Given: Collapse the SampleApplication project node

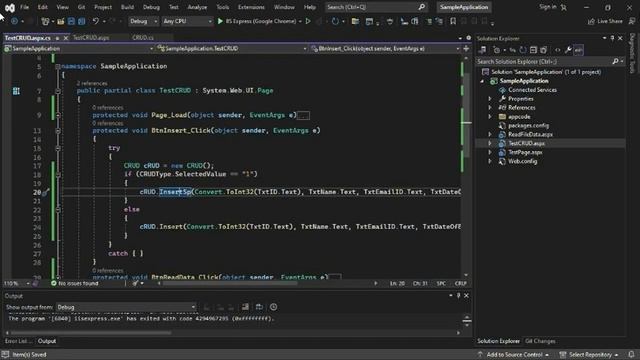Looking at the screenshot, I should coord(482,81).
